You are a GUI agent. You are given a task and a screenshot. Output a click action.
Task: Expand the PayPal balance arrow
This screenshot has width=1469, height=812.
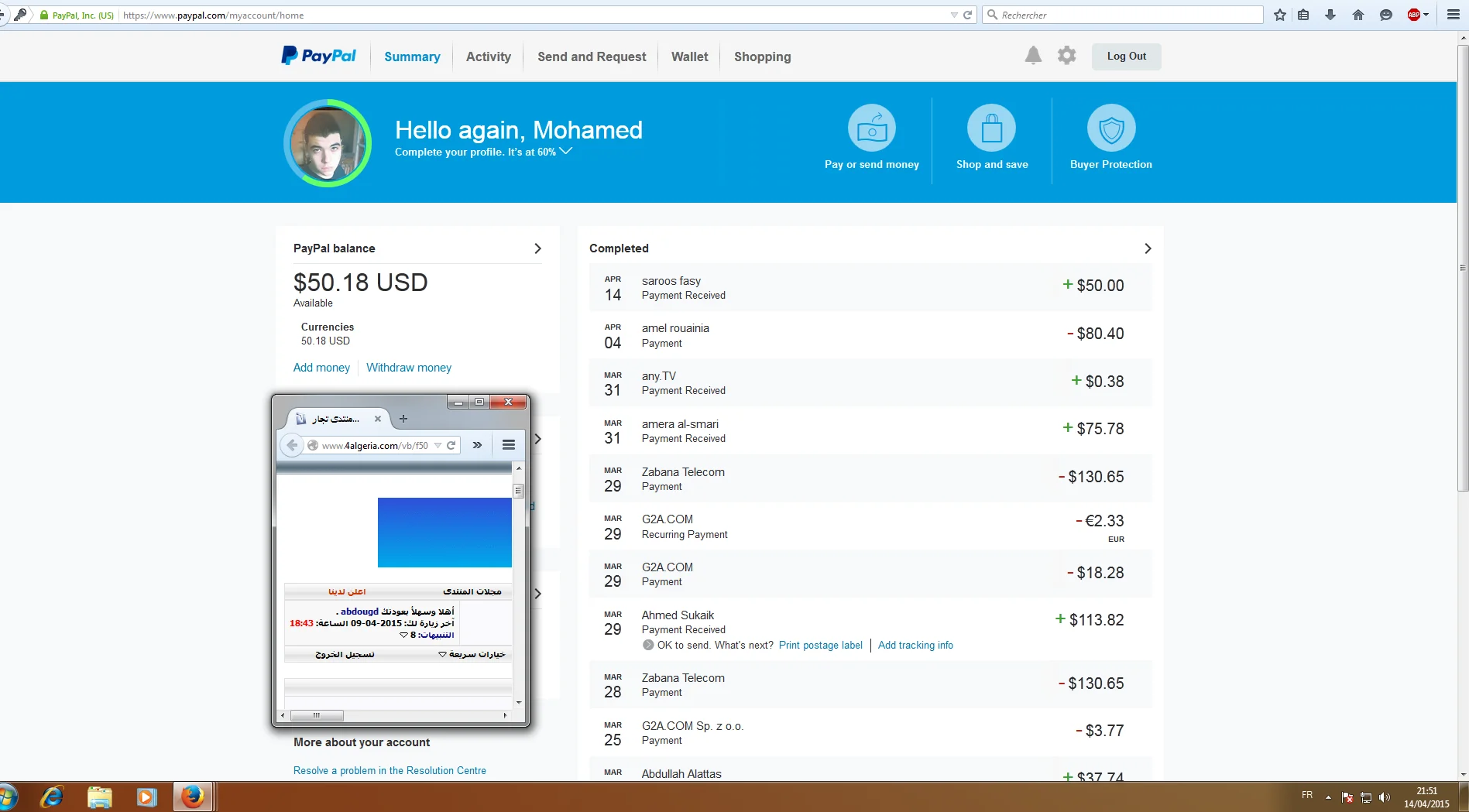537,248
